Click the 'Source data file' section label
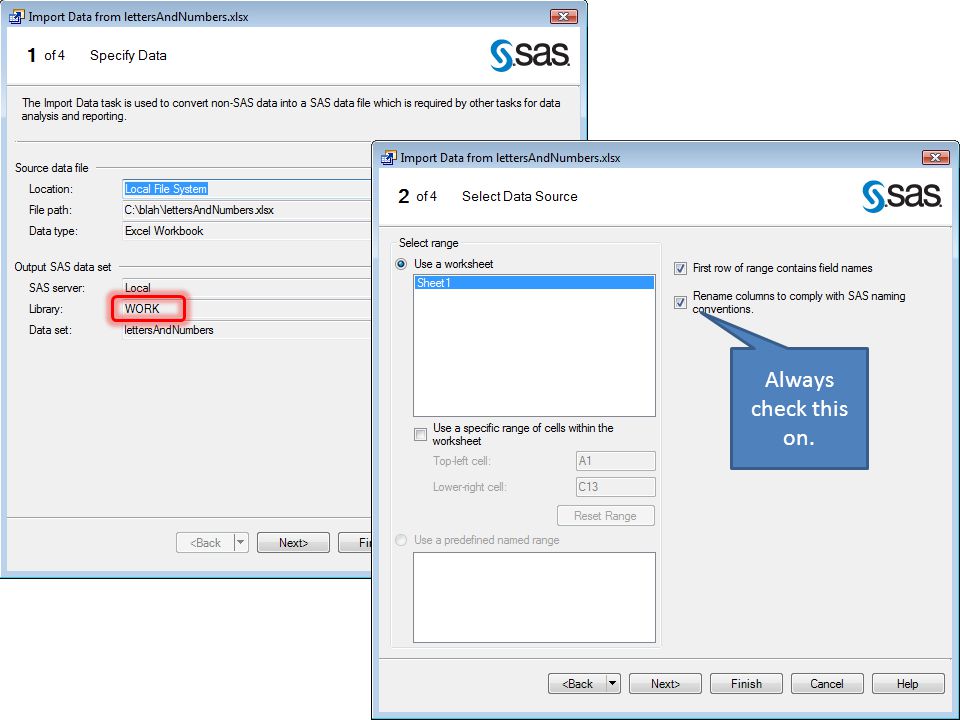 [x=51, y=168]
